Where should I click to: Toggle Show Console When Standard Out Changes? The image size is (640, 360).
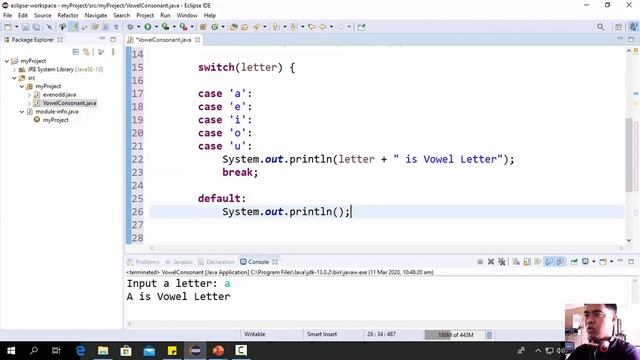tap(549, 262)
